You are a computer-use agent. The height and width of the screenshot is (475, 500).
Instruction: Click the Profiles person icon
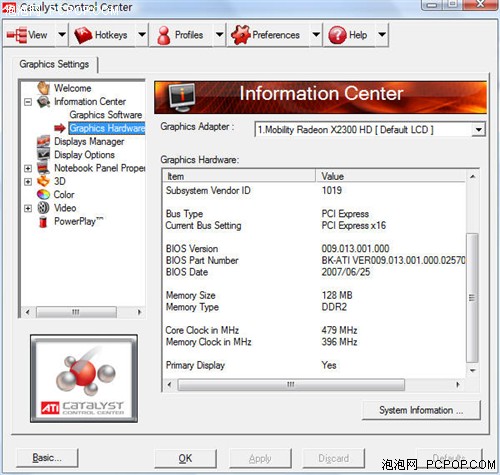(x=164, y=35)
